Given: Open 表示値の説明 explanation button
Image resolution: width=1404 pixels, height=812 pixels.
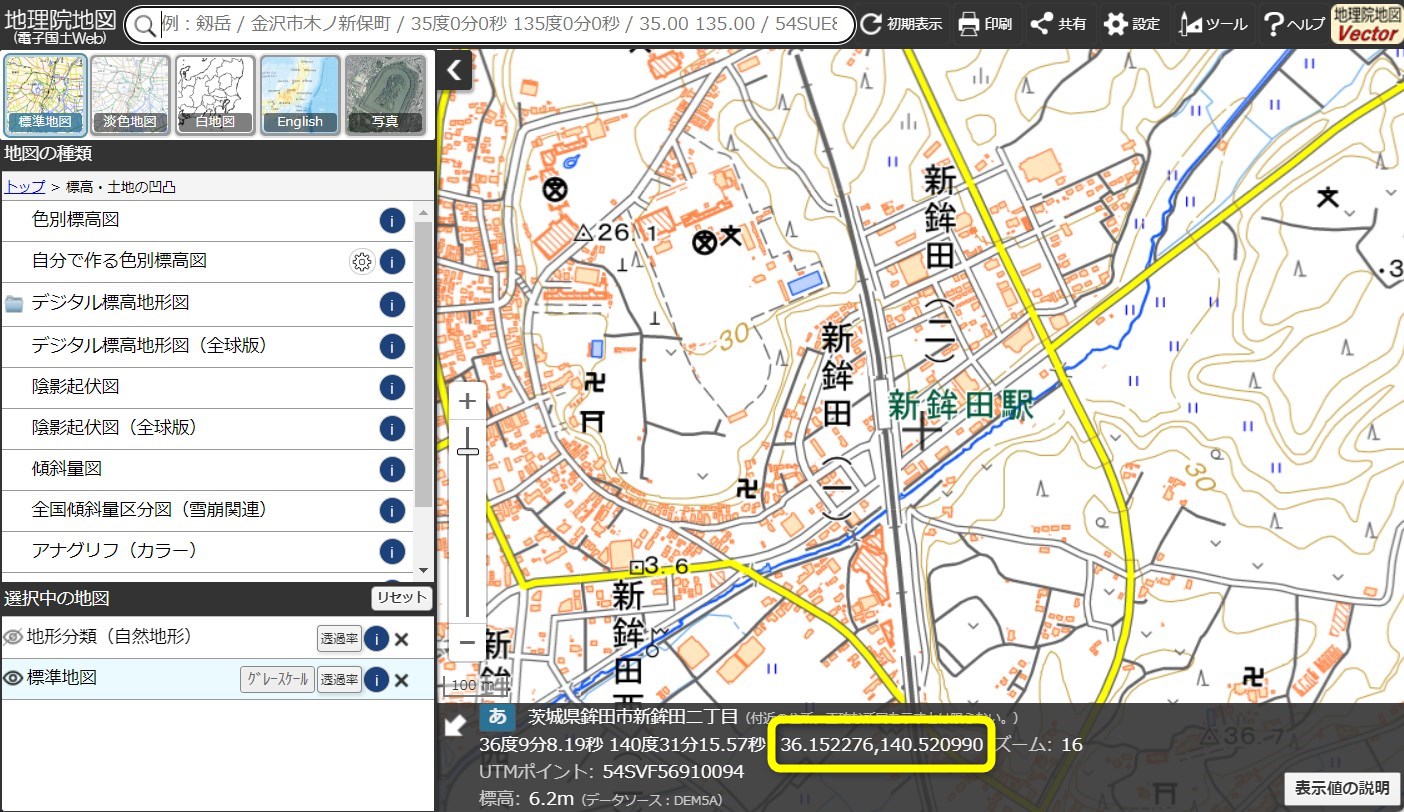Looking at the screenshot, I should [1341, 788].
